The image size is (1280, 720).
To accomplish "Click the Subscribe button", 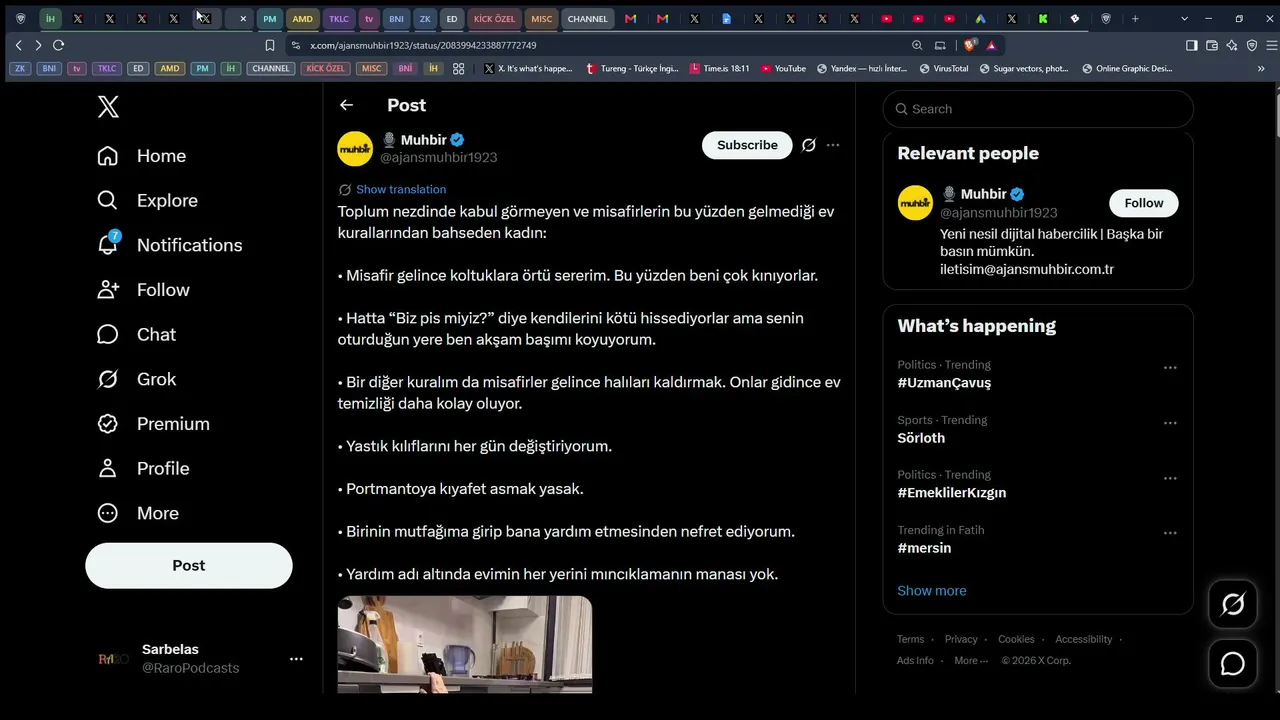I will pos(747,145).
